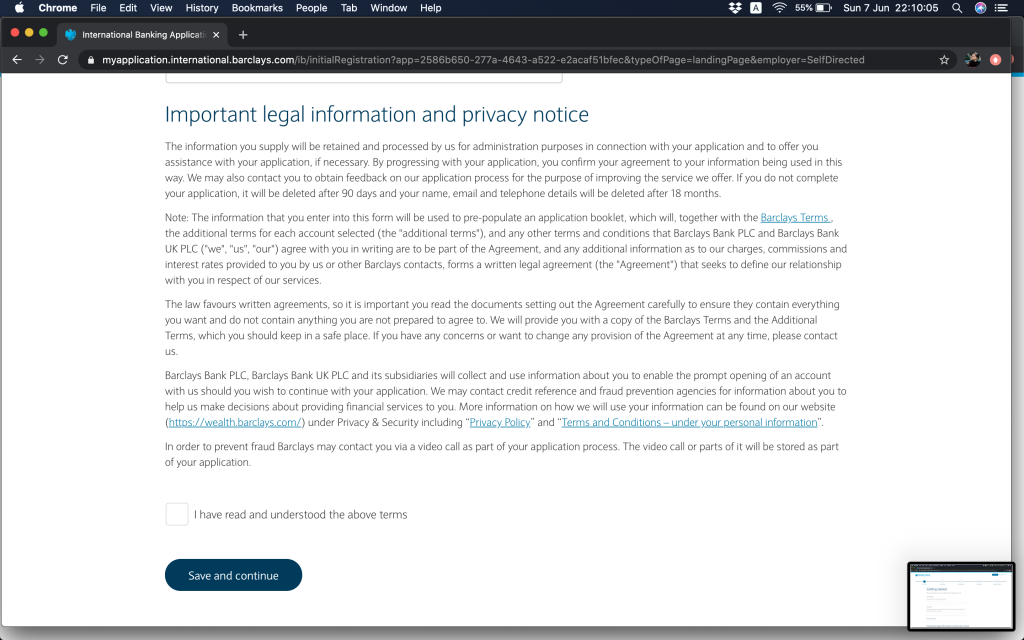This screenshot has height=640, width=1024.
Task: Open the History menu
Action: click(202, 8)
